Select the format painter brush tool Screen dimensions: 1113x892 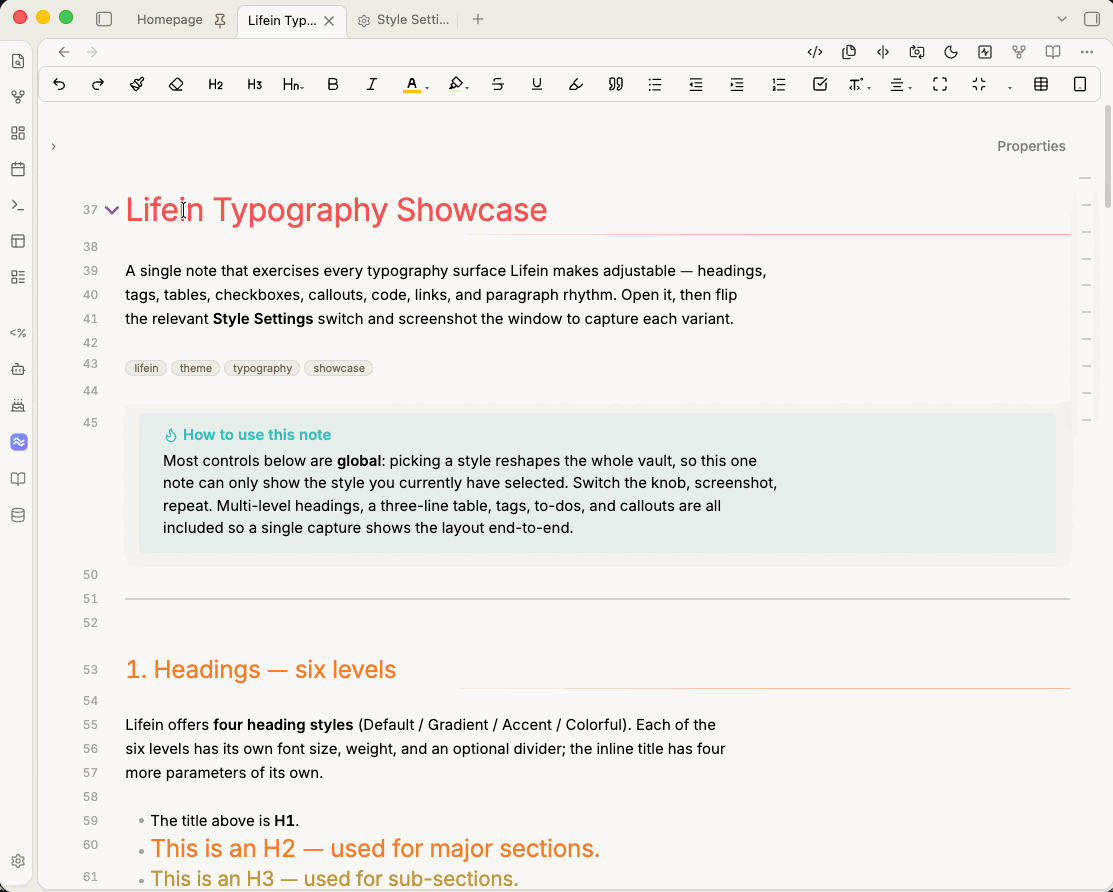pyautogui.click(x=137, y=84)
